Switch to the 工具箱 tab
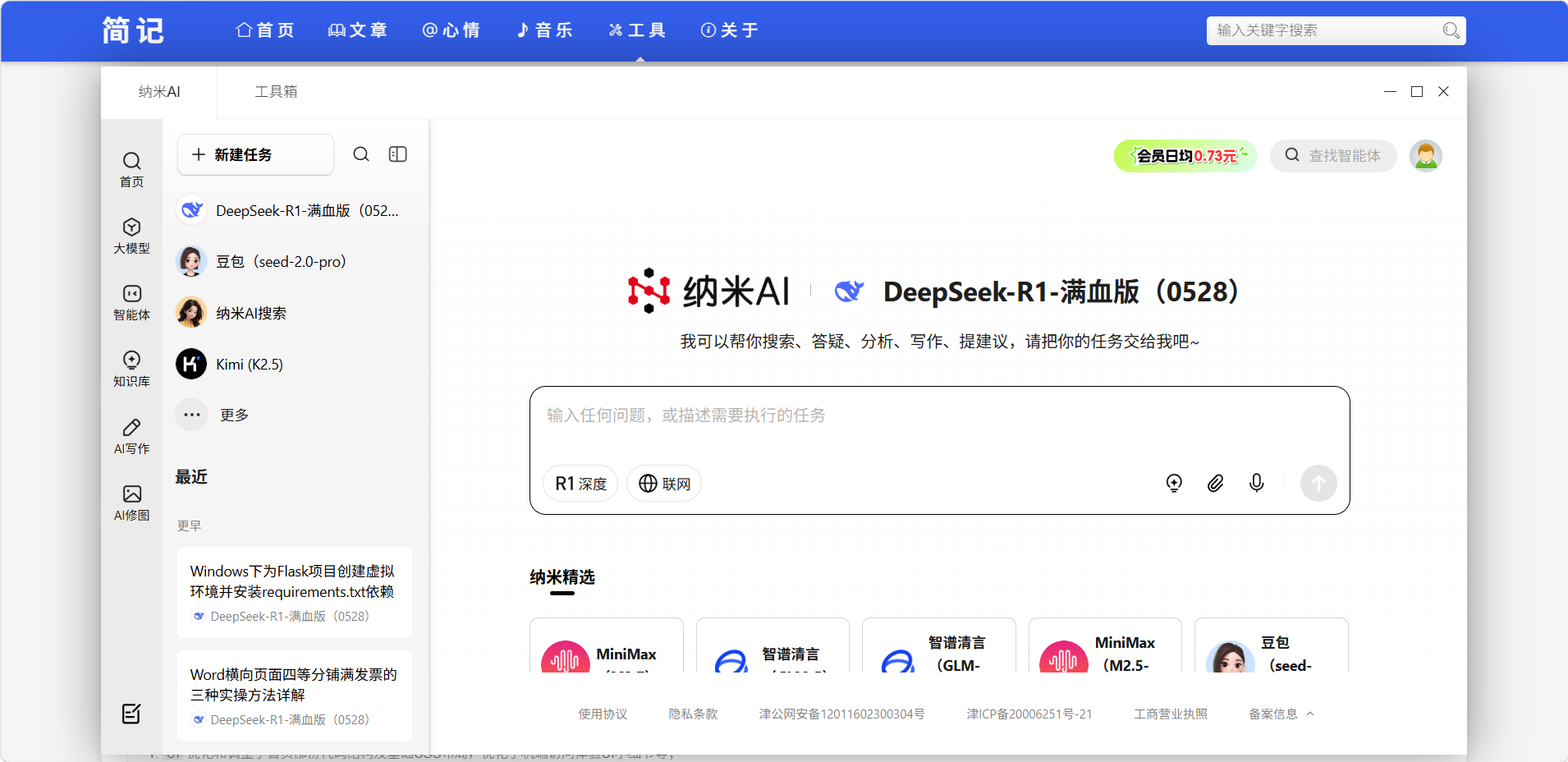The height and width of the screenshot is (762, 1568). [x=276, y=92]
